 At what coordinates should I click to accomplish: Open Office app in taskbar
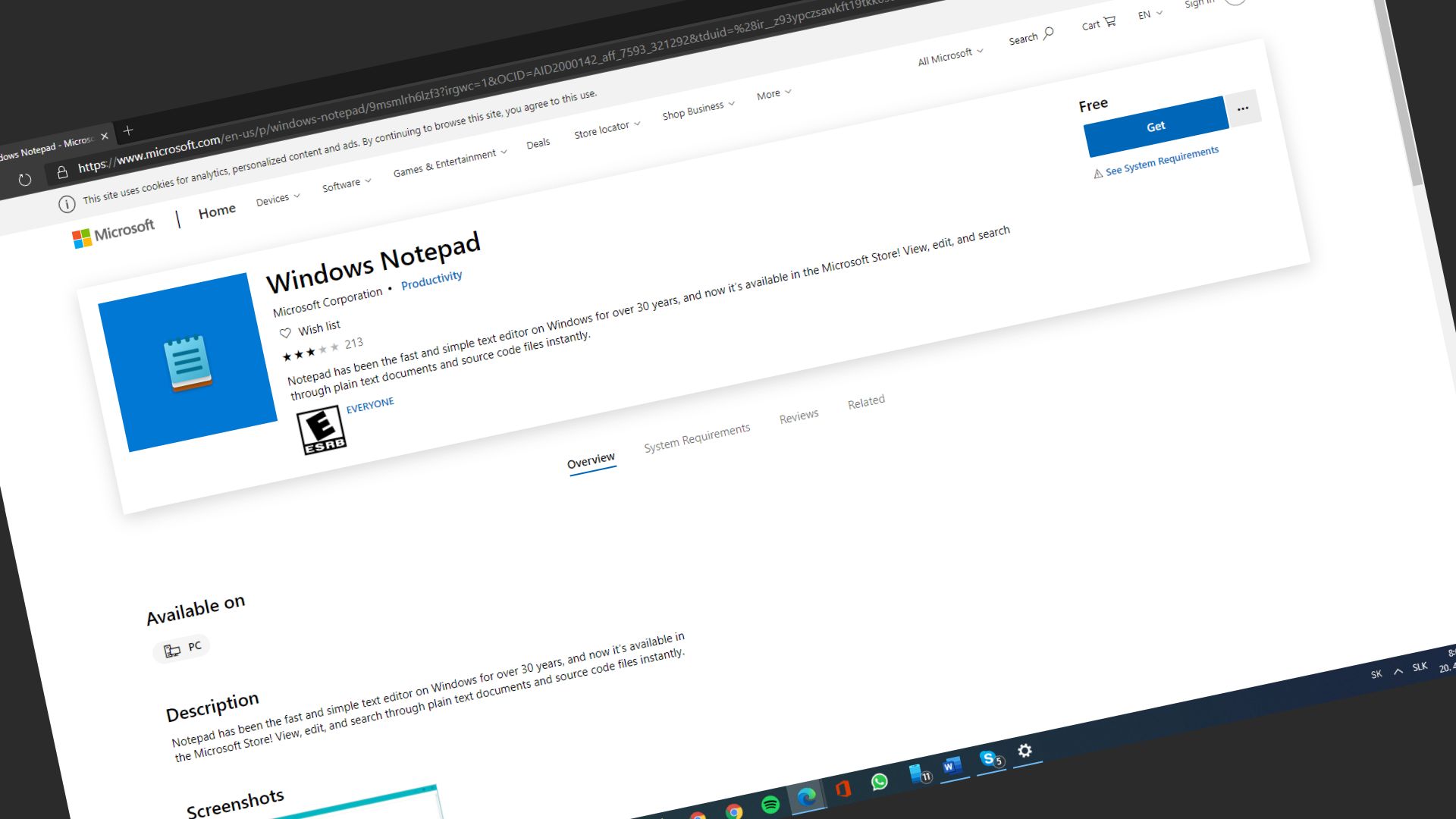(x=843, y=789)
